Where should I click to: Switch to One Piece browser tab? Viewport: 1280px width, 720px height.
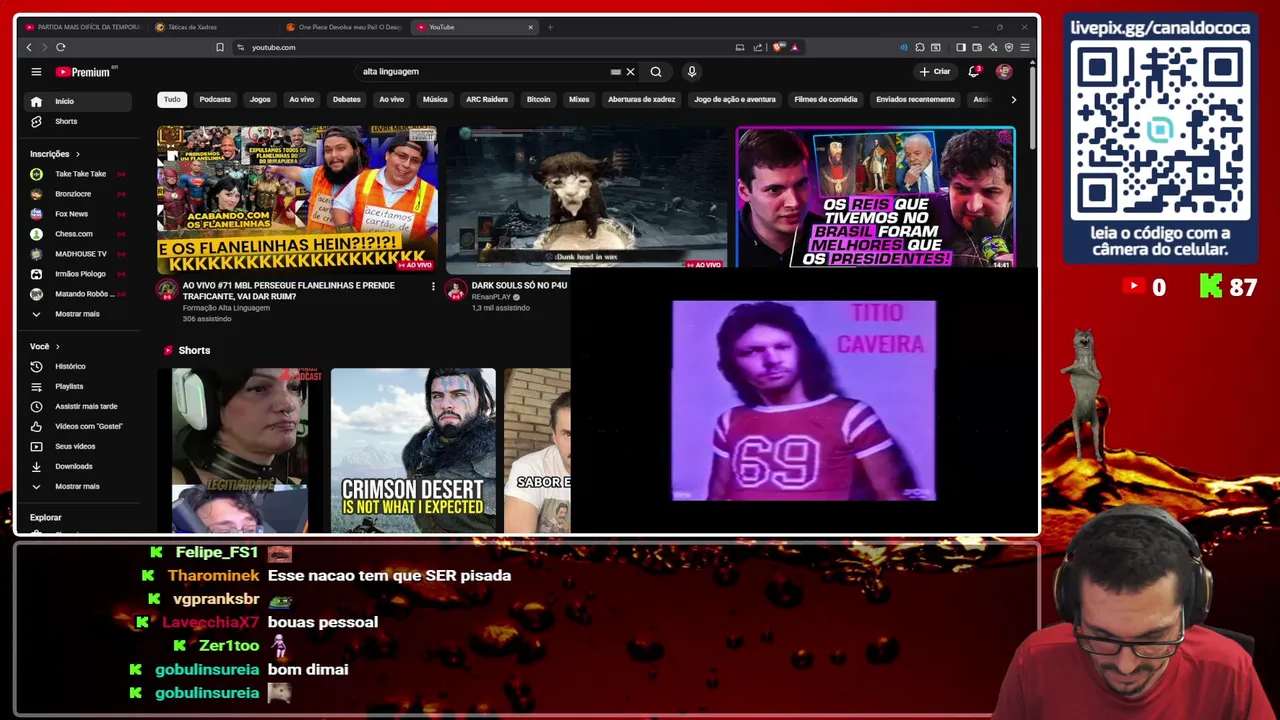[x=345, y=27]
